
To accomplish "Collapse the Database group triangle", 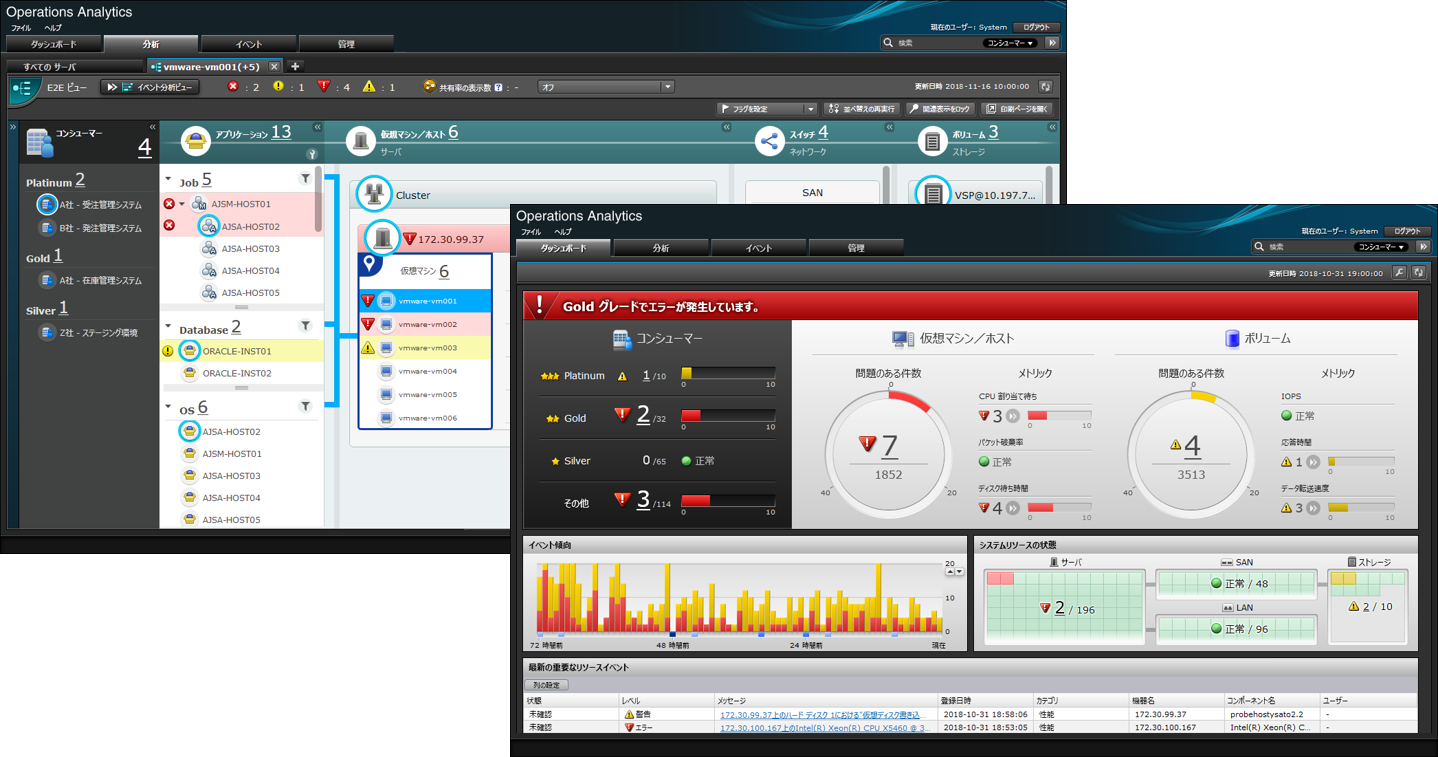I will coord(167,328).
